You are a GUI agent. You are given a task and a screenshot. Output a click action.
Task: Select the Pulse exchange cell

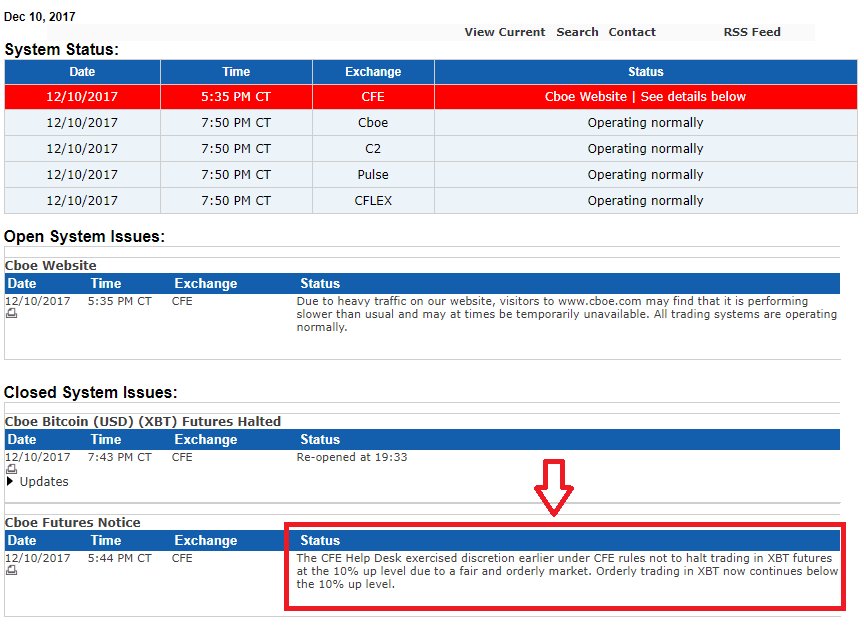point(373,174)
